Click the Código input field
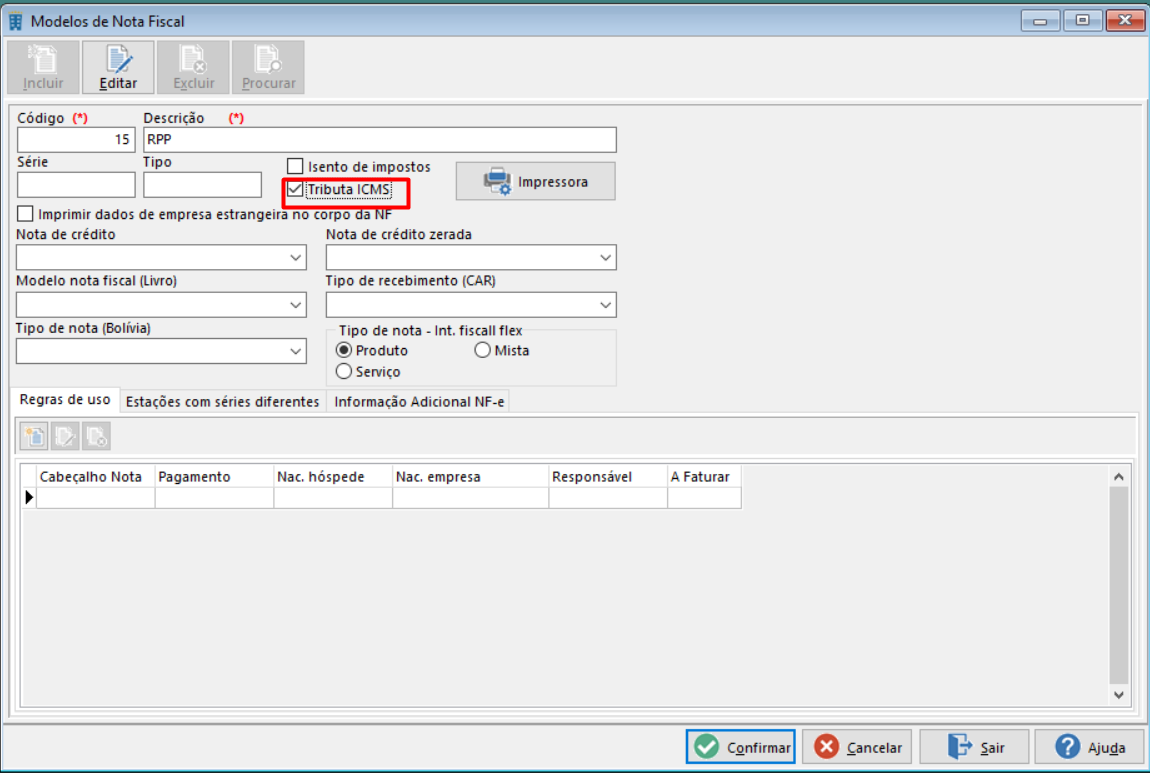This screenshot has width=1150, height=773. click(76, 139)
